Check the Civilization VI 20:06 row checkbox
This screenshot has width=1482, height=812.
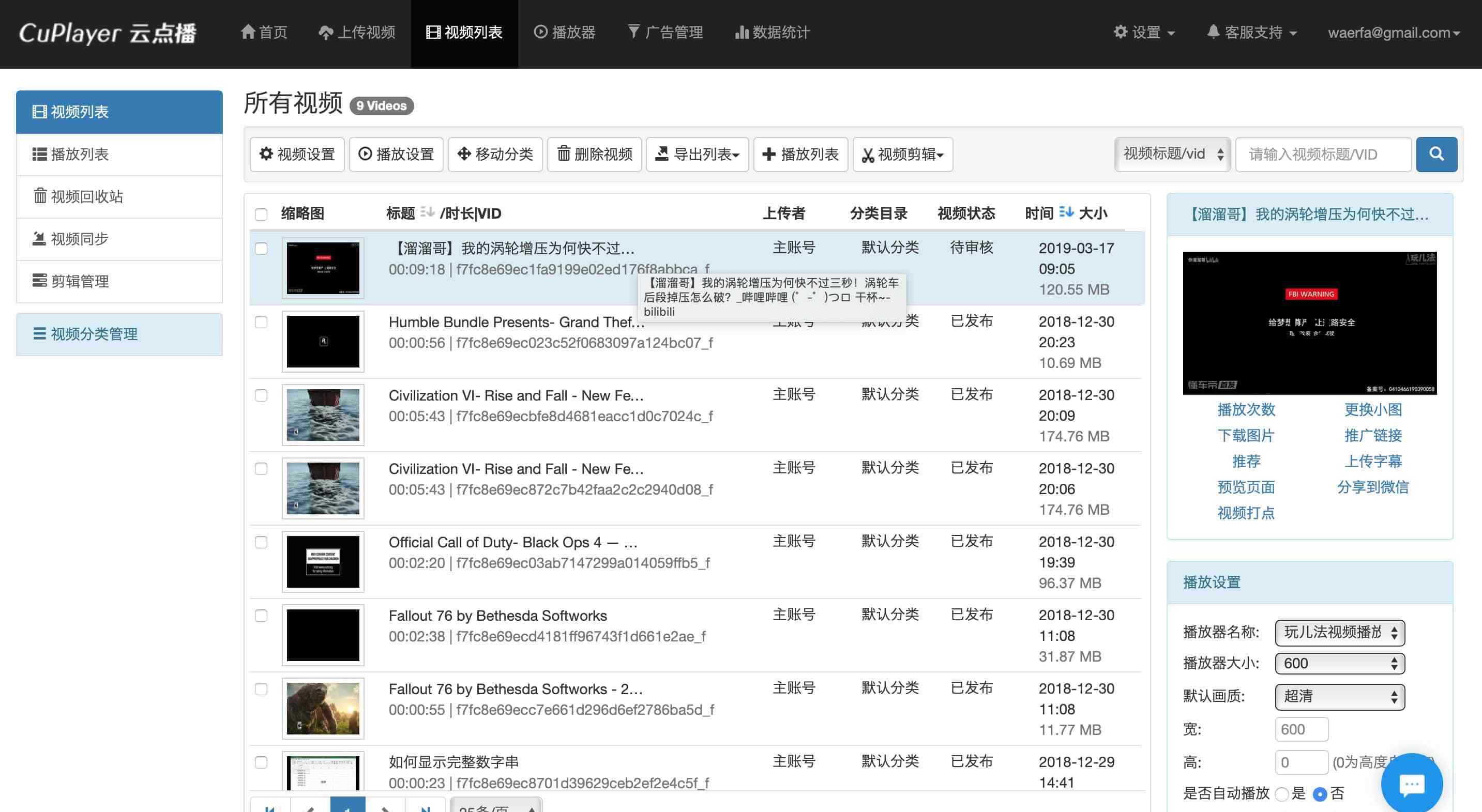tap(261, 469)
